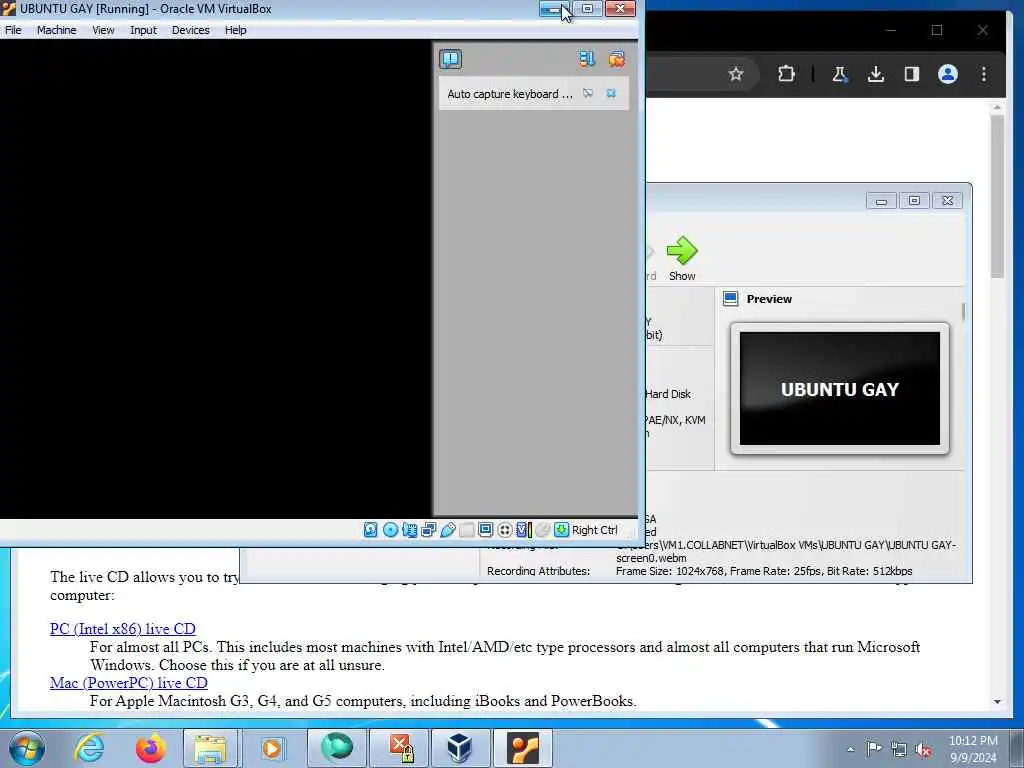
Task: Open the PC (Intel x86) live CD link
Action: click(x=123, y=629)
